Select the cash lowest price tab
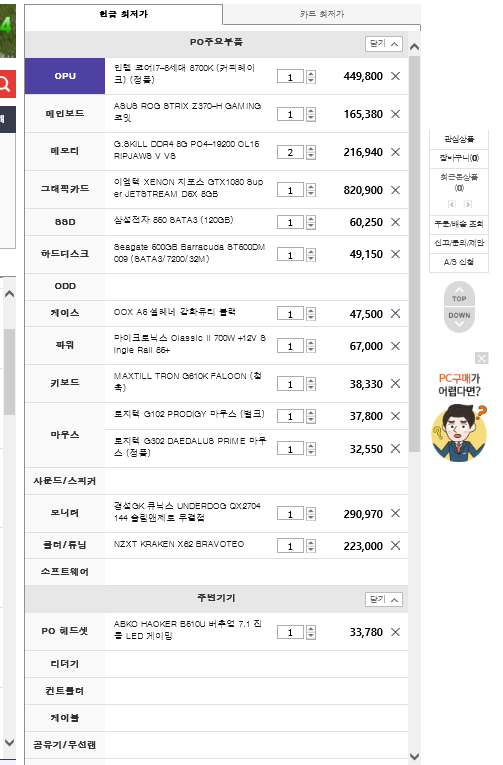This screenshot has height=765, width=503. point(123,14)
